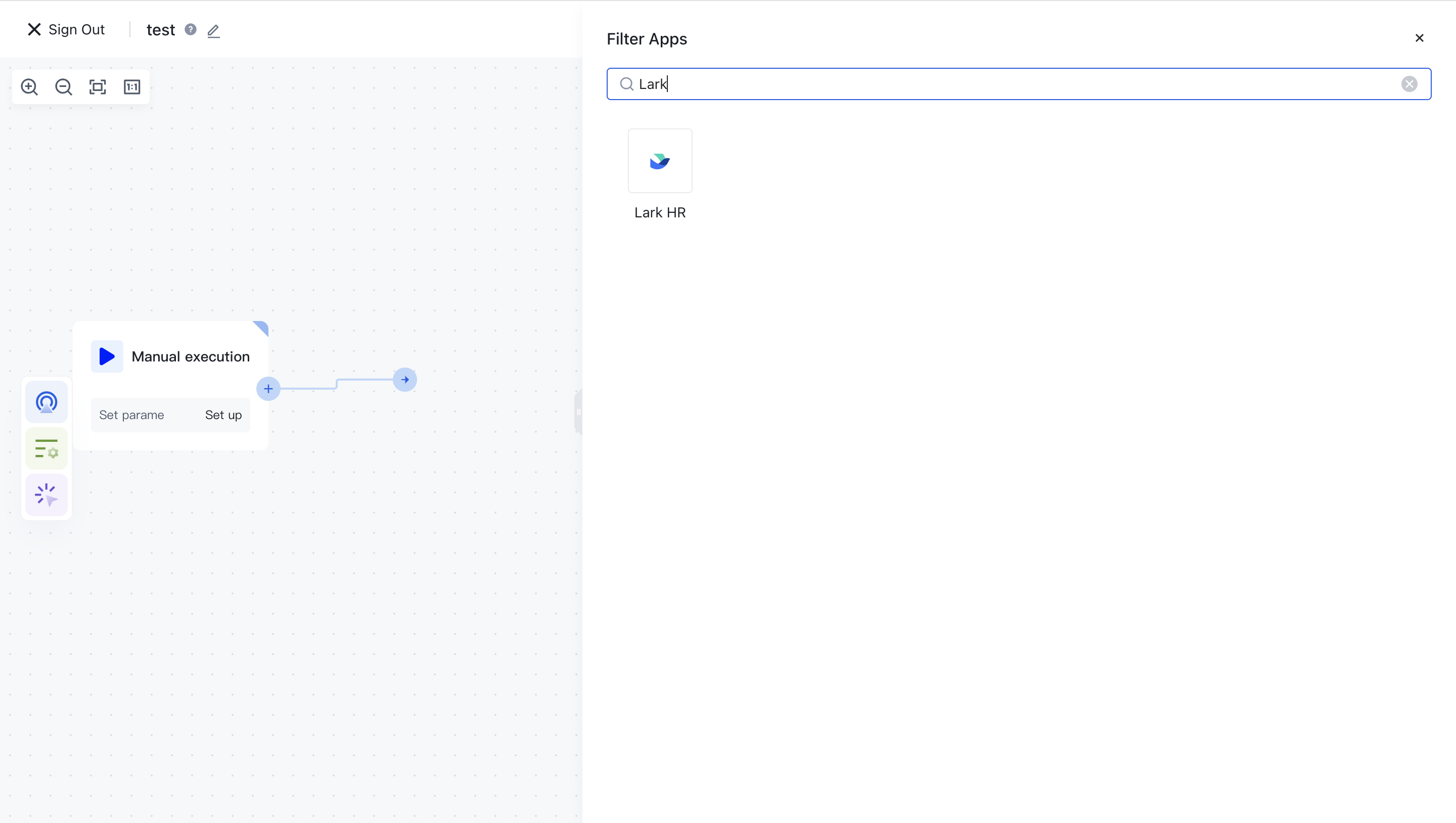Screen dimensions: 1456x823
Task: Close the Filter Apps panel
Action: coord(1419,38)
